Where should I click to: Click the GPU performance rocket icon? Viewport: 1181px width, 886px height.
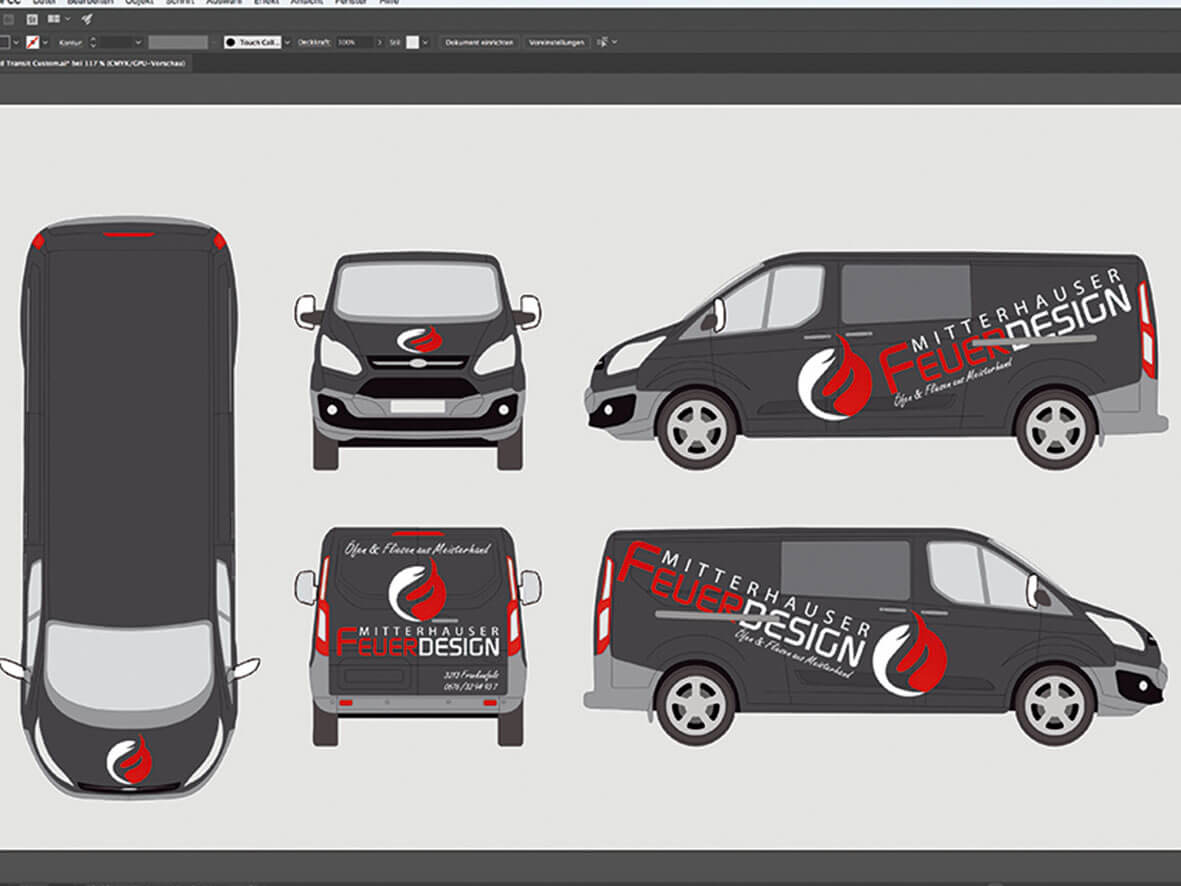[x=87, y=19]
